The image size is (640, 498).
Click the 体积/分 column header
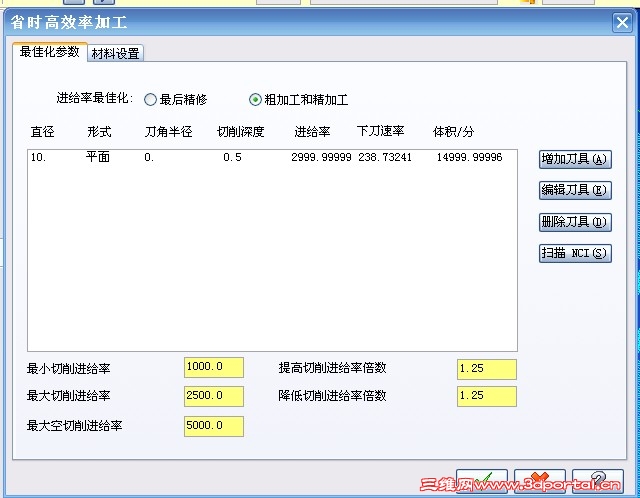pos(453,132)
